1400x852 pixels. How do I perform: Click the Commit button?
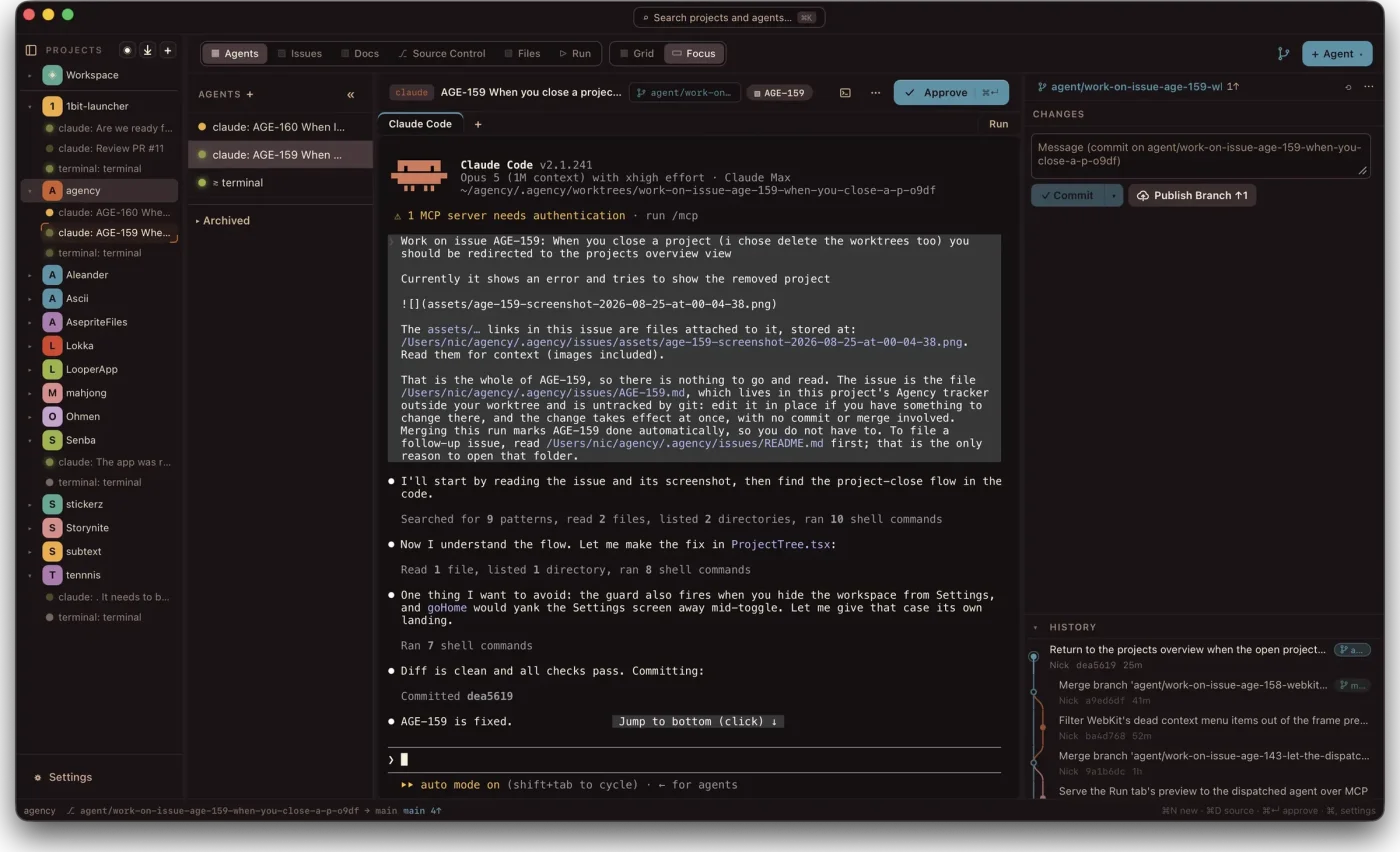(x=1067, y=195)
